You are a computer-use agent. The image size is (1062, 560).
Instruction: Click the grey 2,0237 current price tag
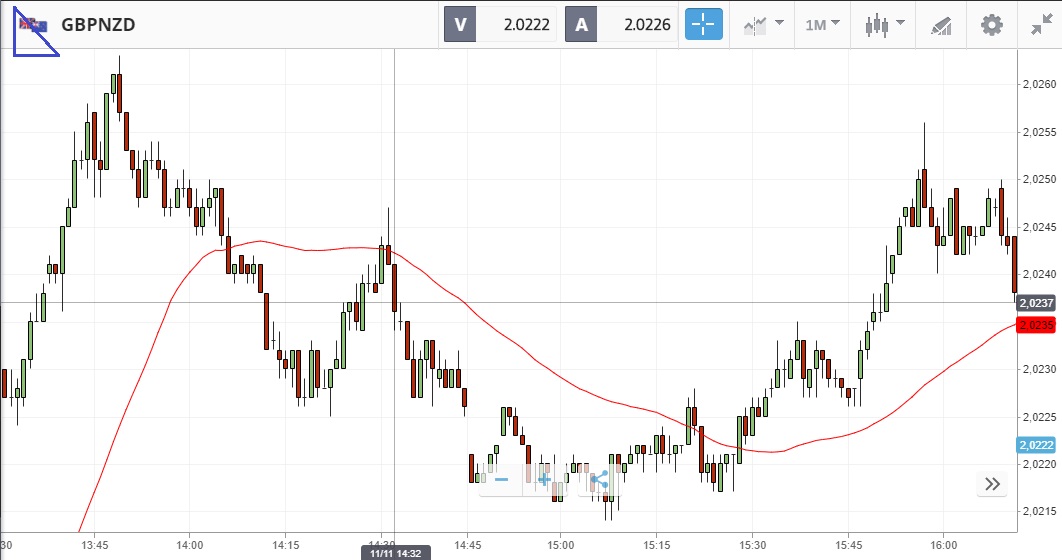pos(1037,302)
